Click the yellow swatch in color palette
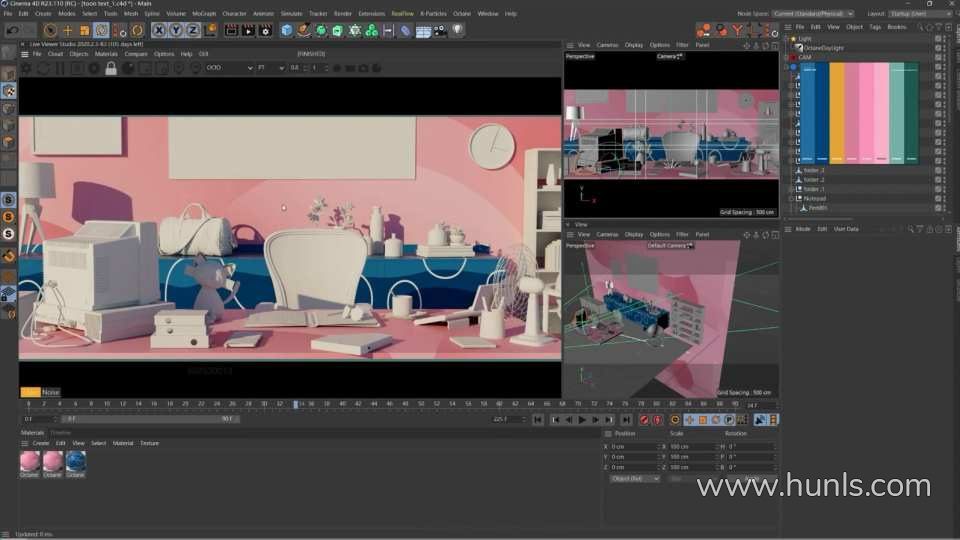Screen dimensions: 960x540 coord(837,112)
